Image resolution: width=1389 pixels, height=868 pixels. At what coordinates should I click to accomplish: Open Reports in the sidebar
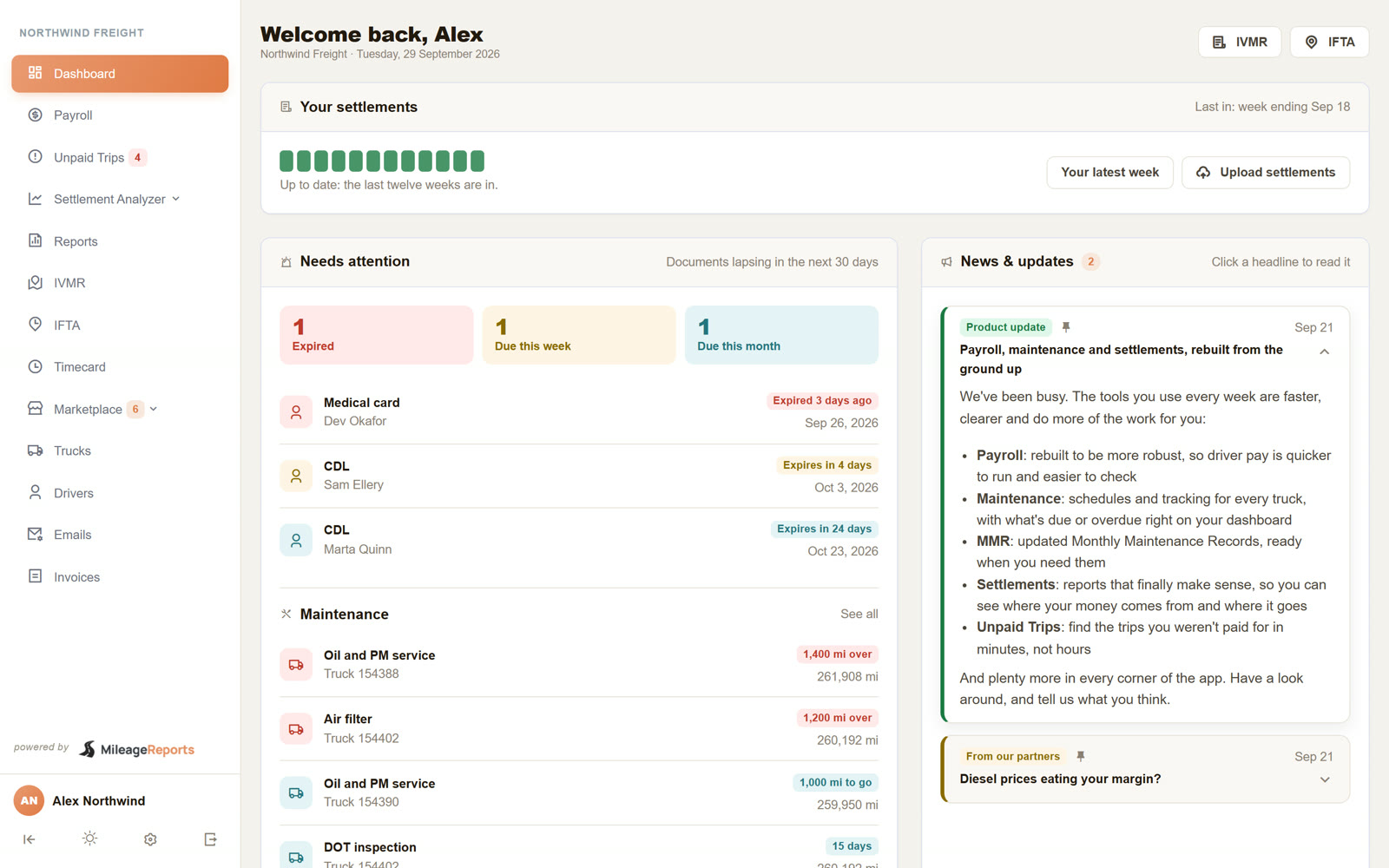click(120, 241)
